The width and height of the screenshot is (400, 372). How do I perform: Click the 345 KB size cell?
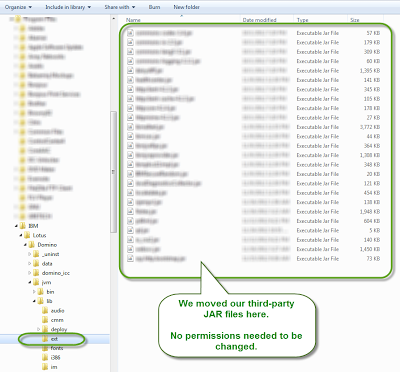coord(372,89)
